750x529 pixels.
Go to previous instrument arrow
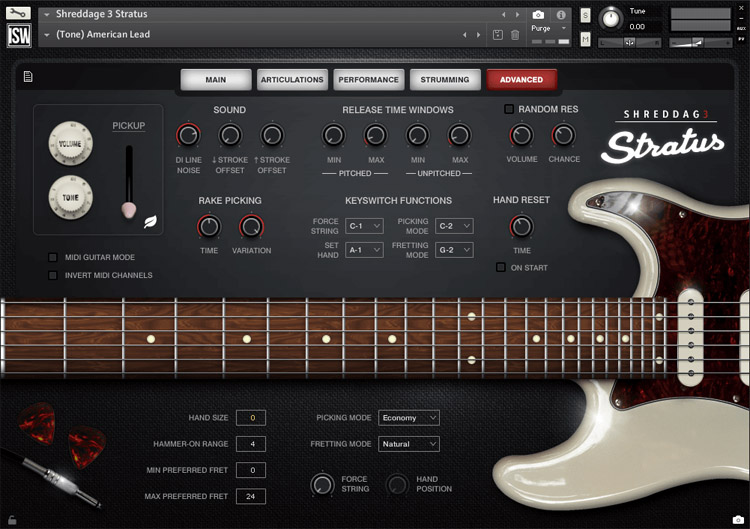click(x=504, y=15)
